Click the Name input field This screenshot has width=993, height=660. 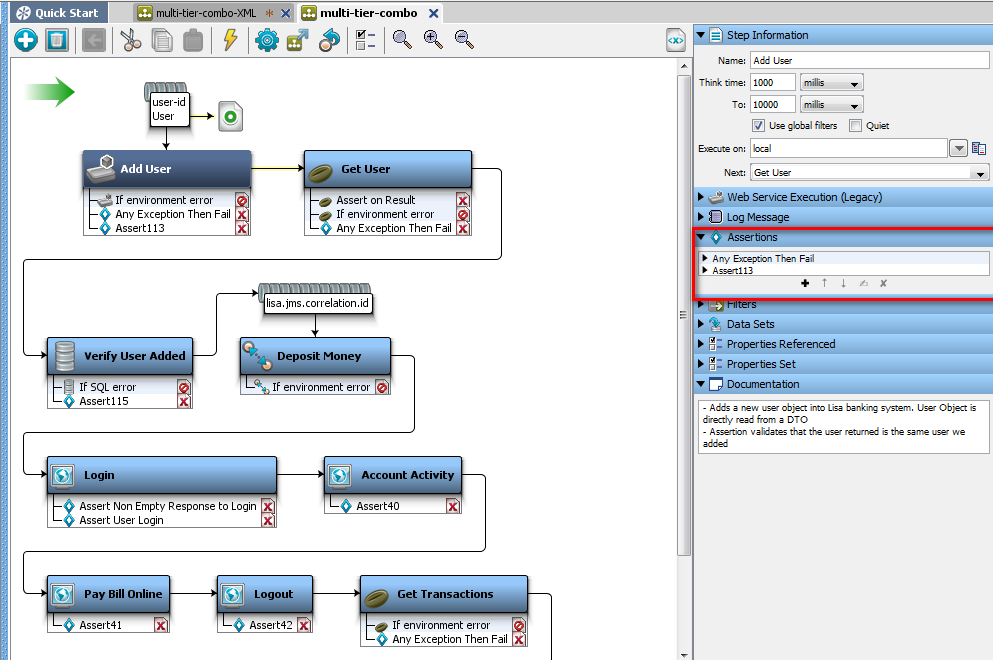(x=868, y=60)
